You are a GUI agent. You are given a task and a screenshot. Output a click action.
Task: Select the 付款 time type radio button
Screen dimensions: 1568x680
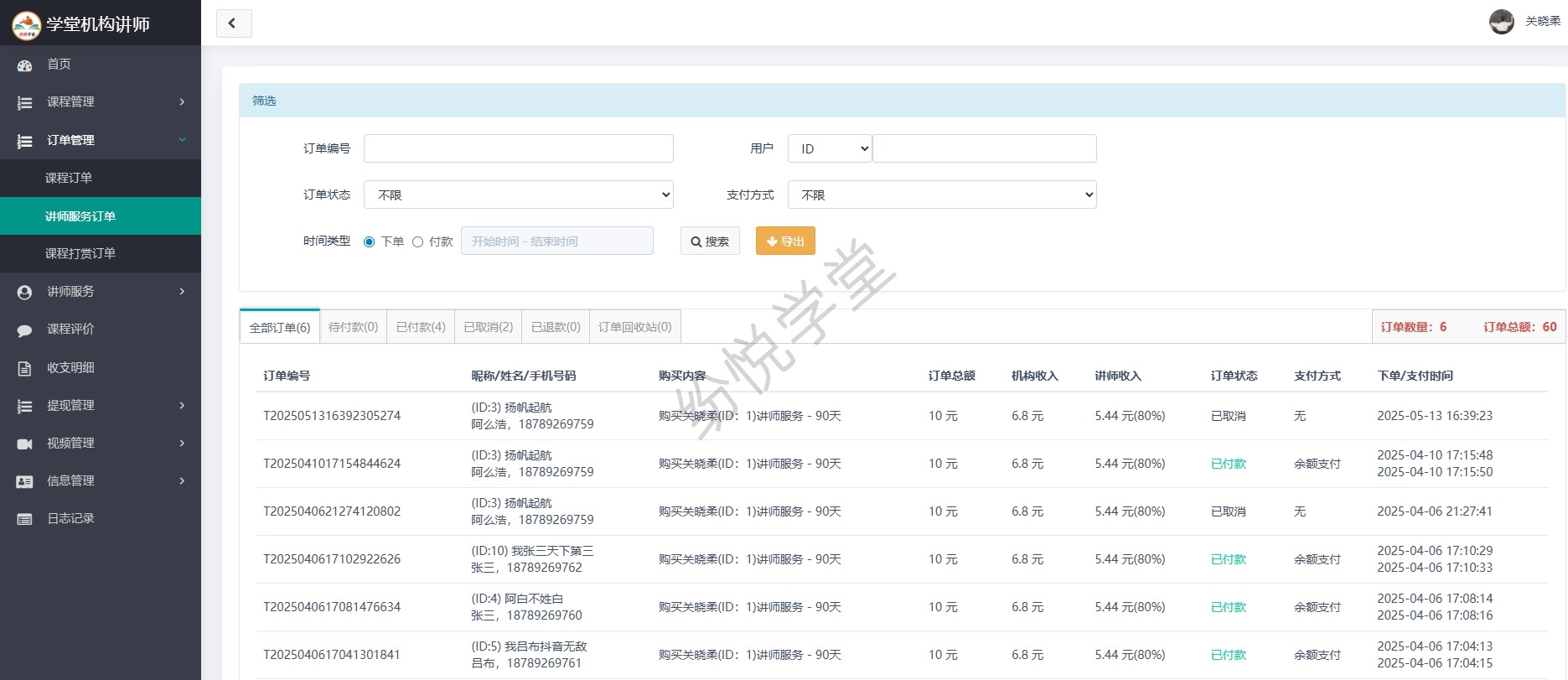(x=417, y=241)
